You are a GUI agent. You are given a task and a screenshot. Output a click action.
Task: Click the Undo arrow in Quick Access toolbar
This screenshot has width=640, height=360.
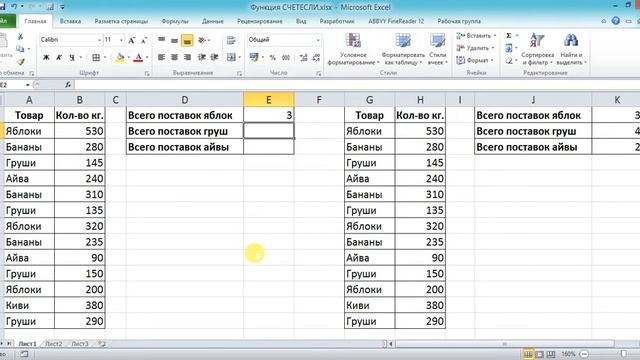coord(14,7)
